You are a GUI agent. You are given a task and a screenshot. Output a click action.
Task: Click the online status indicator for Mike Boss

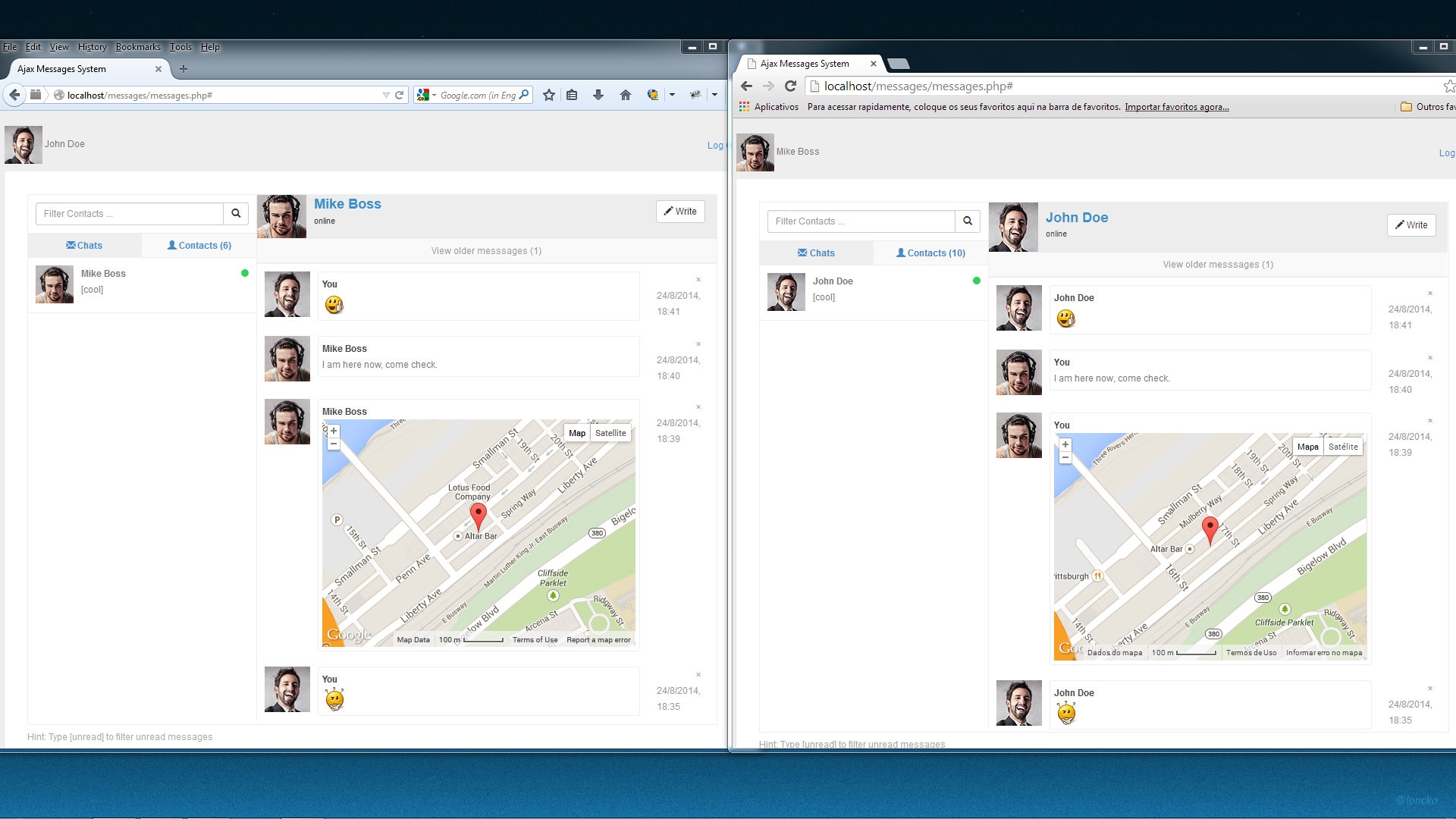[x=244, y=273]
